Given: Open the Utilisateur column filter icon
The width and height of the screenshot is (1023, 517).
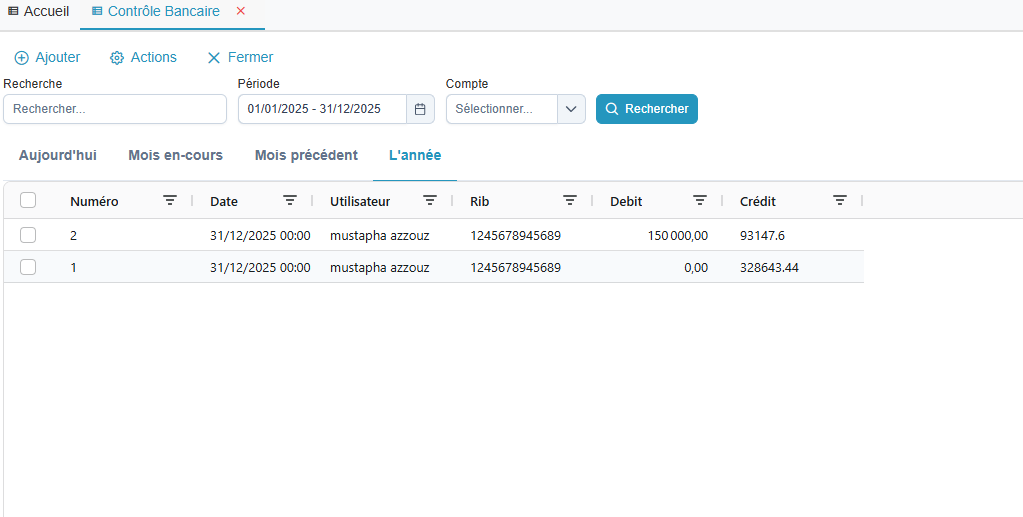Looking at the screenshot, I should click(430, 201).
